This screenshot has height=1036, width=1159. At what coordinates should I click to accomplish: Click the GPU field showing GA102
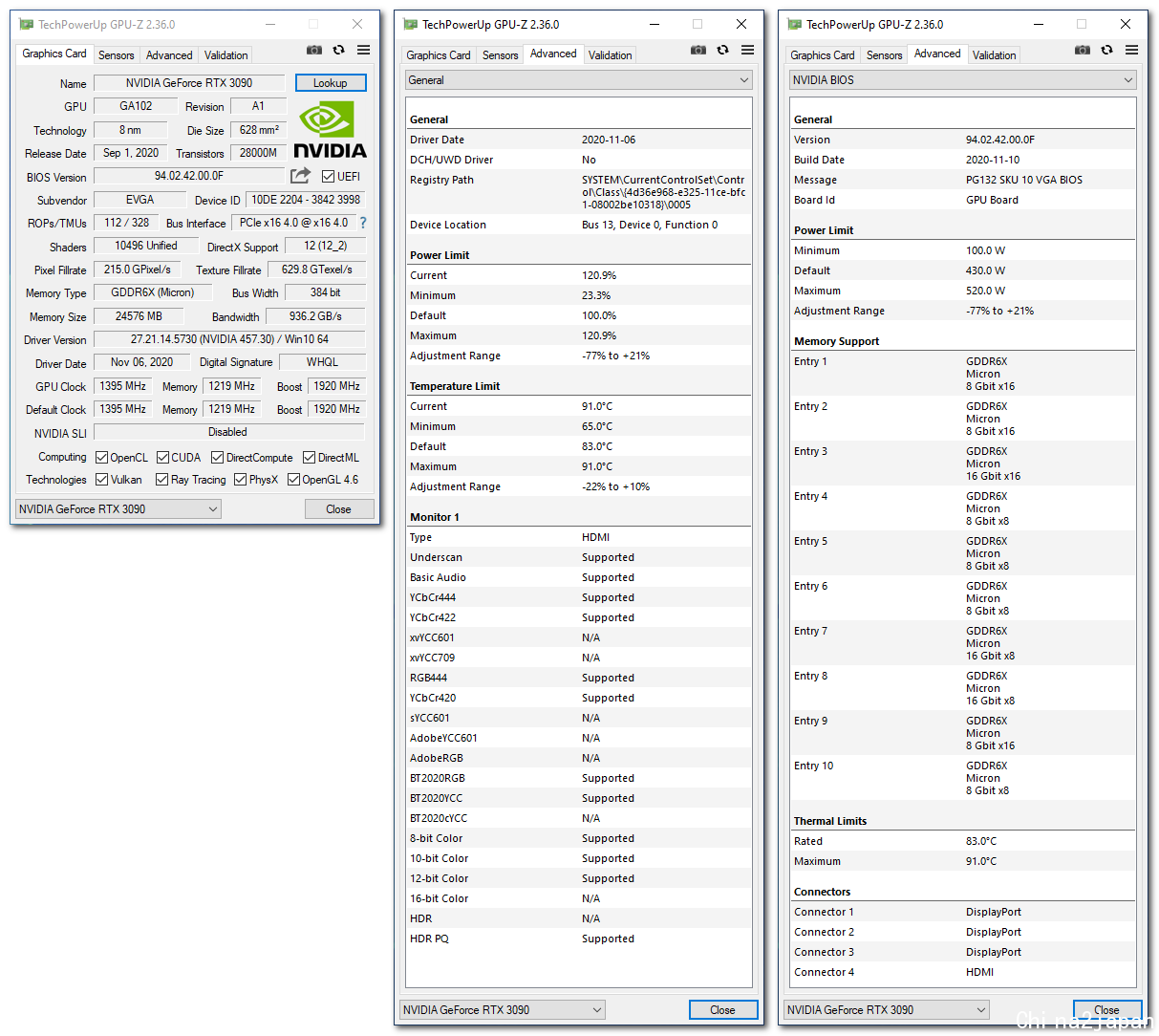136,106
